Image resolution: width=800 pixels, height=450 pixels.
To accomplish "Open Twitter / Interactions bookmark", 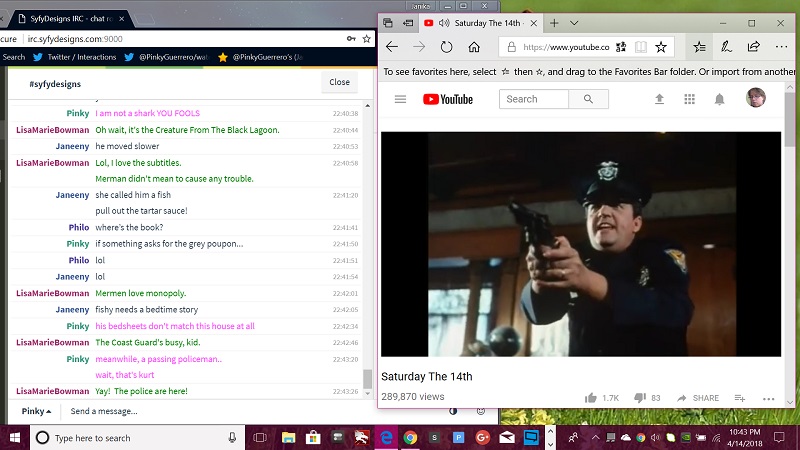I will pyautogui.click(x=74, y=57).
